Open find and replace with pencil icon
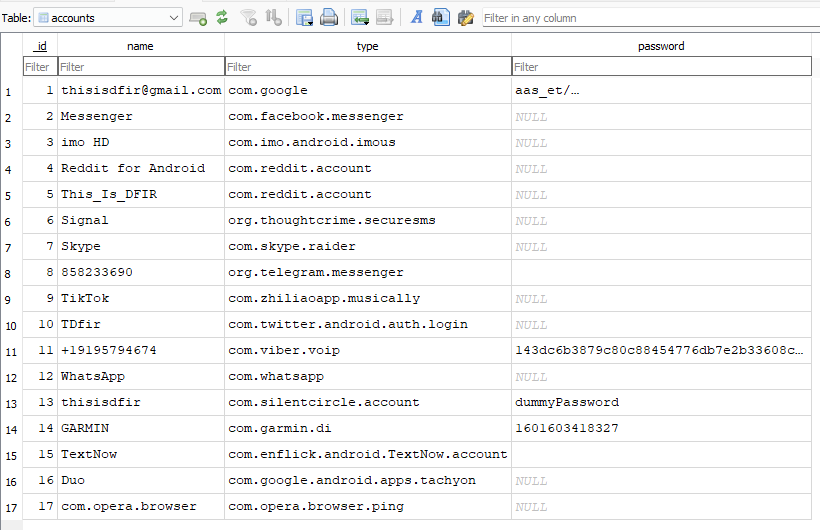 point(465,18)
